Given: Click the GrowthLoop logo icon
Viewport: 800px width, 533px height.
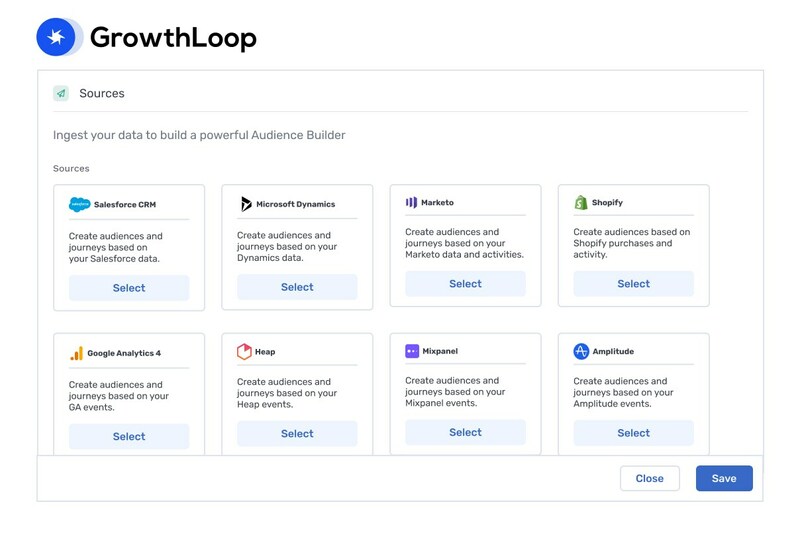Looking at the screenshot, I should click(x=56, y=37).
